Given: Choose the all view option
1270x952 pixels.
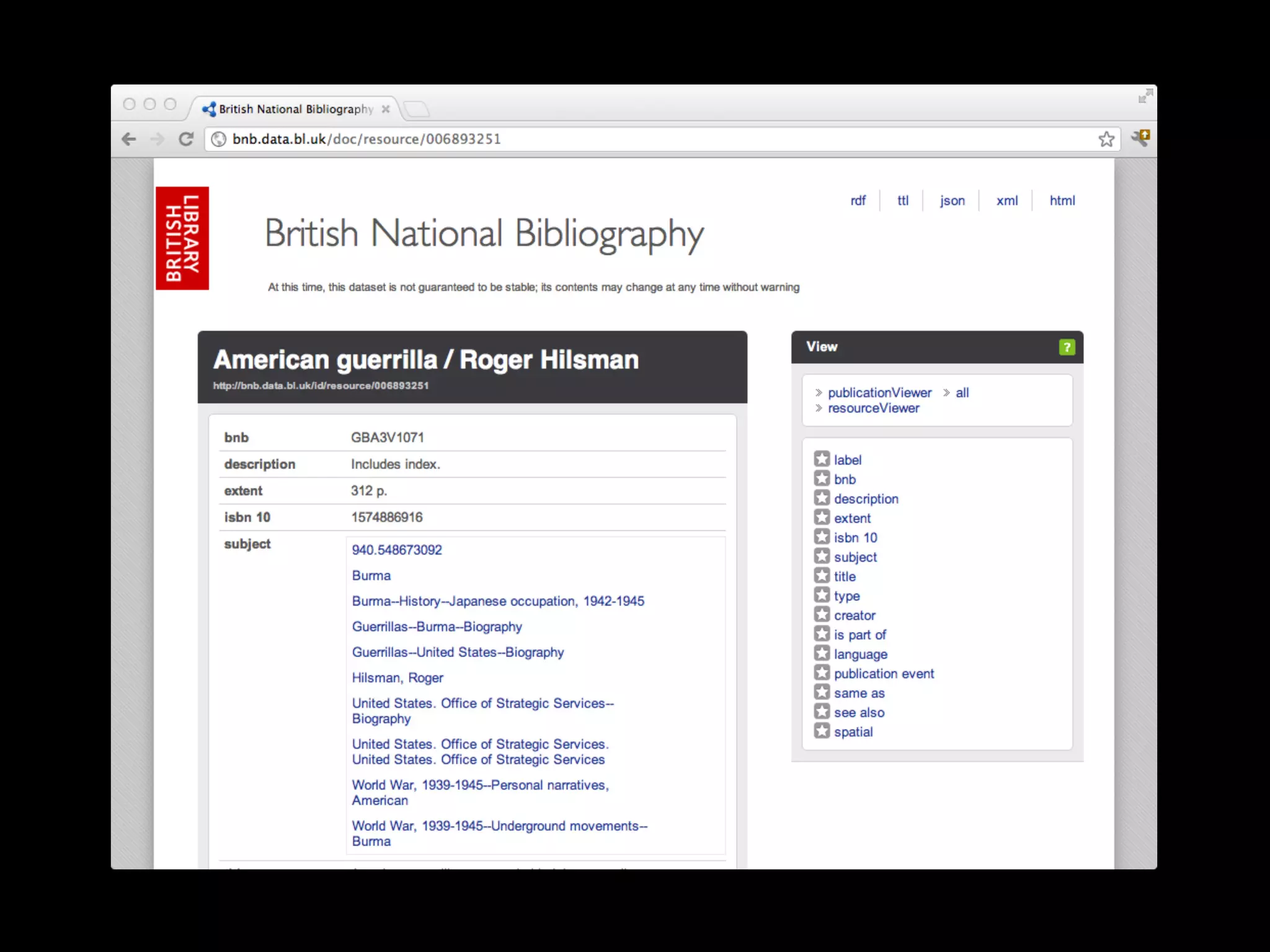Looking at the screenshot, I should click(962, 392).
